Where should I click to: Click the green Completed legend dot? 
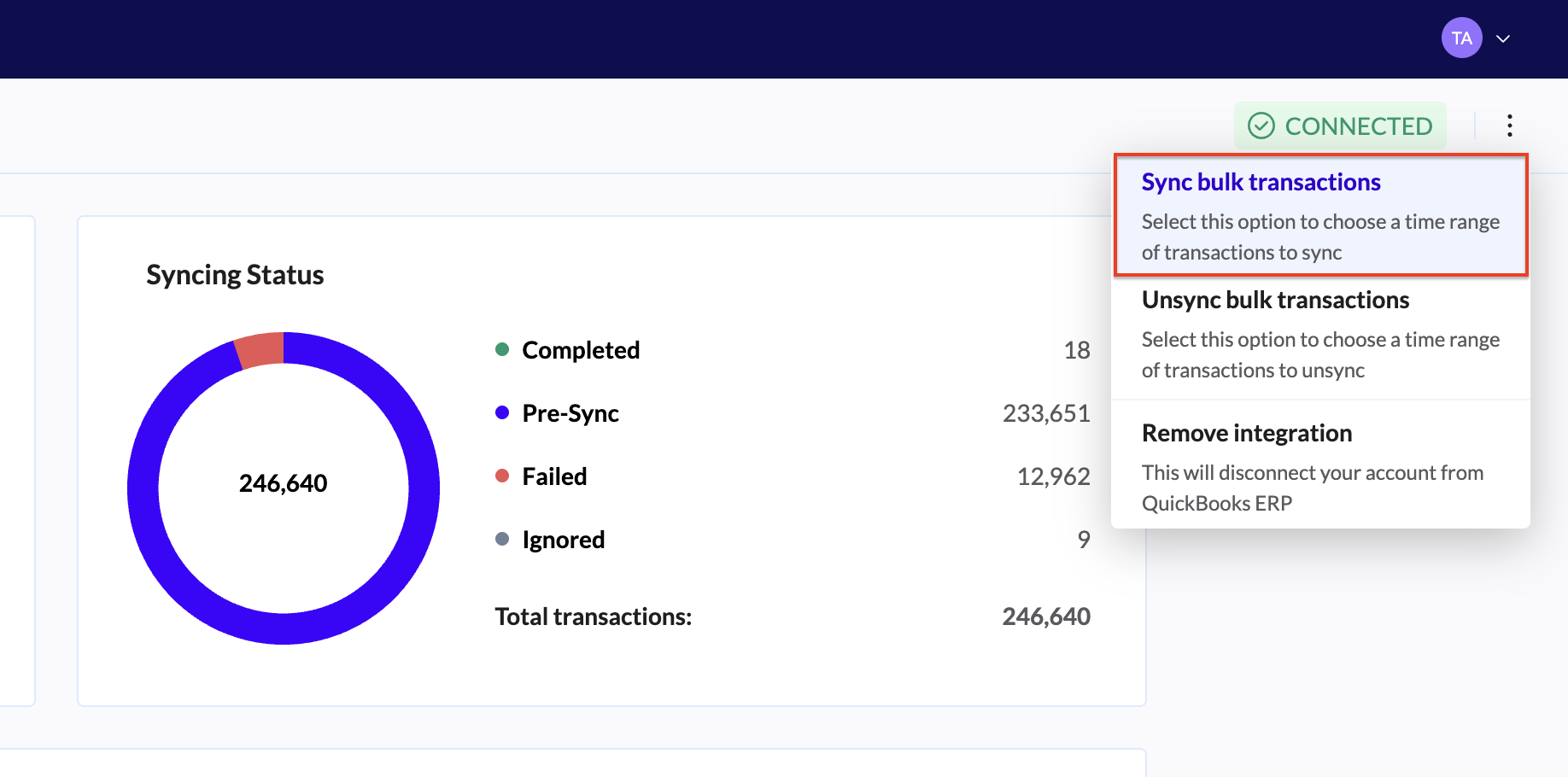pos(502,349)
